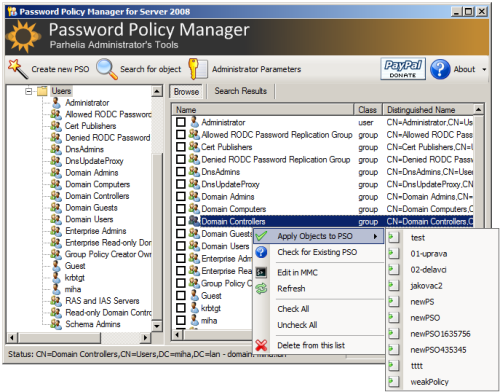
Task: Click the Create new PSO wand icon
Action: point(18,69)
